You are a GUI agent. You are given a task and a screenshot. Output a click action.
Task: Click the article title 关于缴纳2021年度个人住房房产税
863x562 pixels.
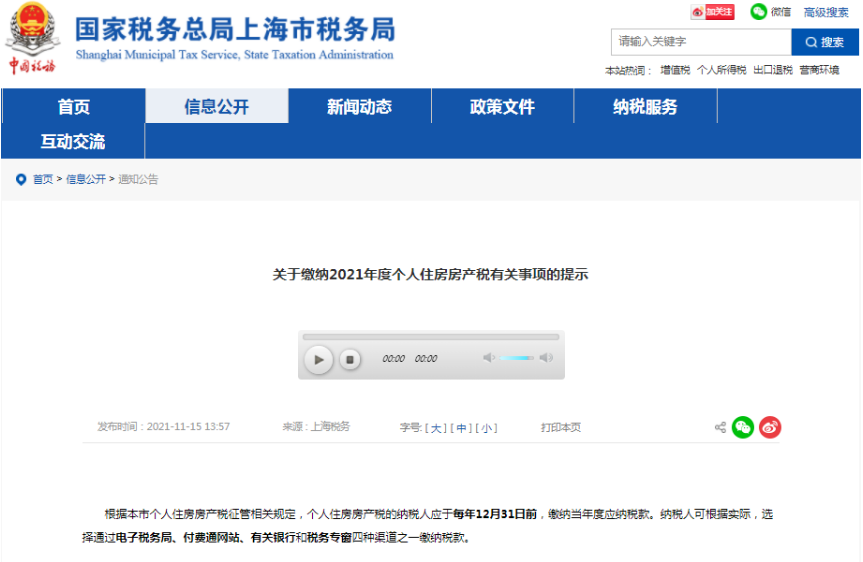[430, 274]
